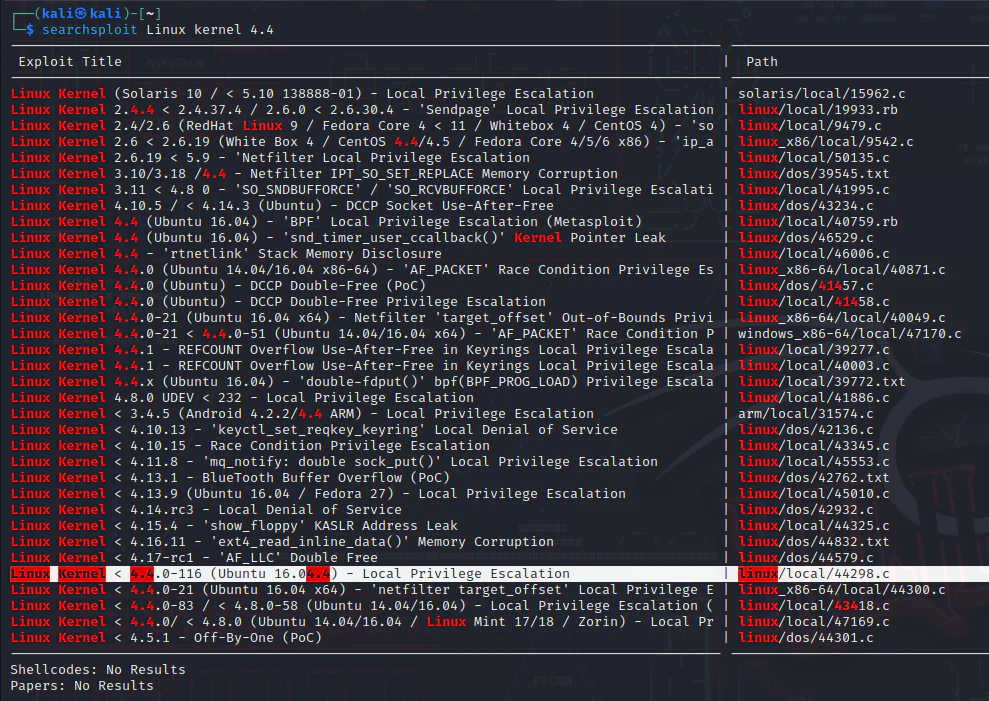
Task: Select the < 4.5.1 Off-By-One (PoC) title
Action: click(167, 638)
